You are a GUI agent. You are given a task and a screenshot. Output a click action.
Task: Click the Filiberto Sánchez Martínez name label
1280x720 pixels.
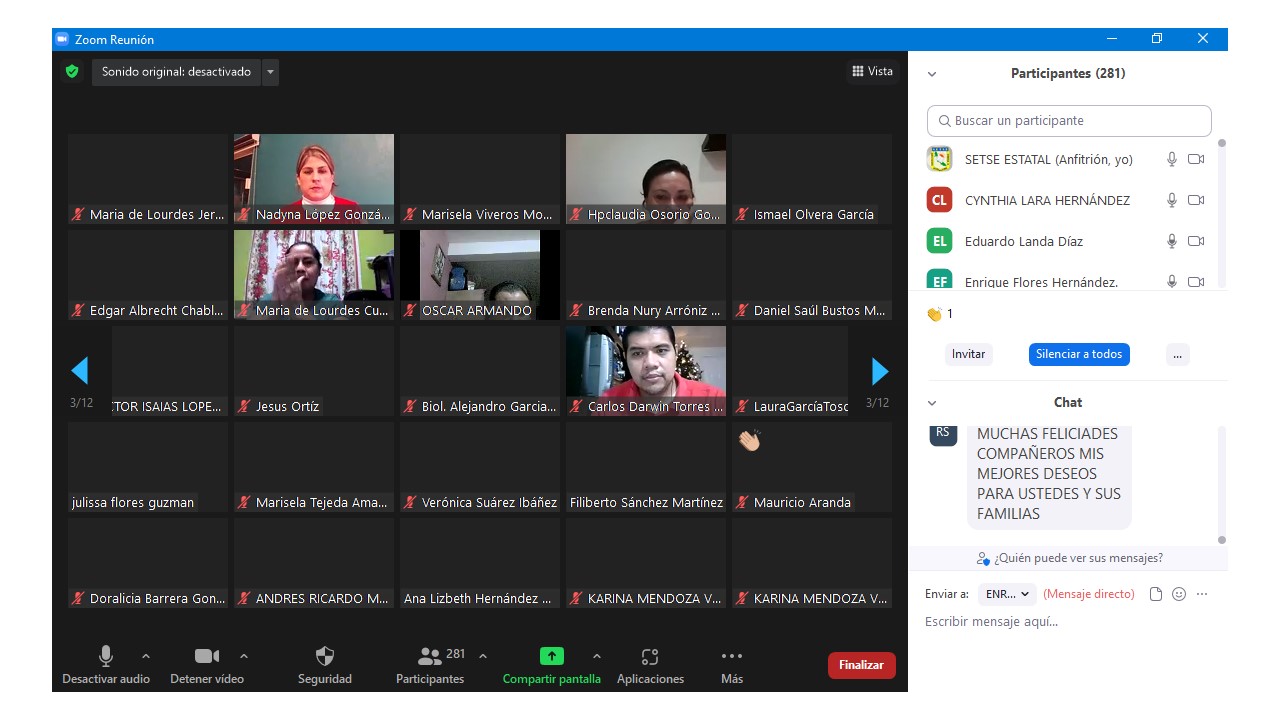coord(646,503)
